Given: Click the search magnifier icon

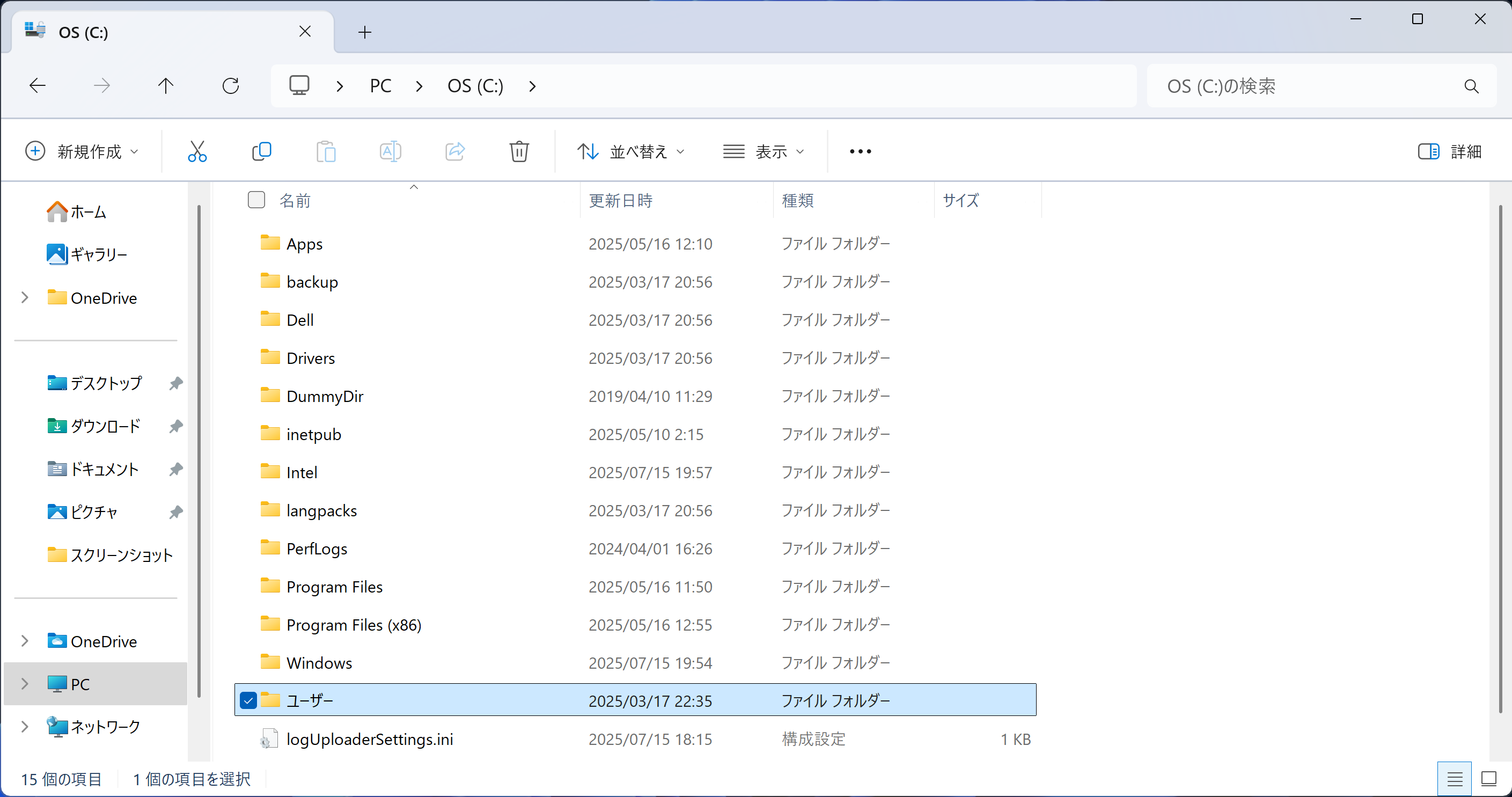Looking at the screenshot, I should pyautogui.click(x=1471, y=86).
